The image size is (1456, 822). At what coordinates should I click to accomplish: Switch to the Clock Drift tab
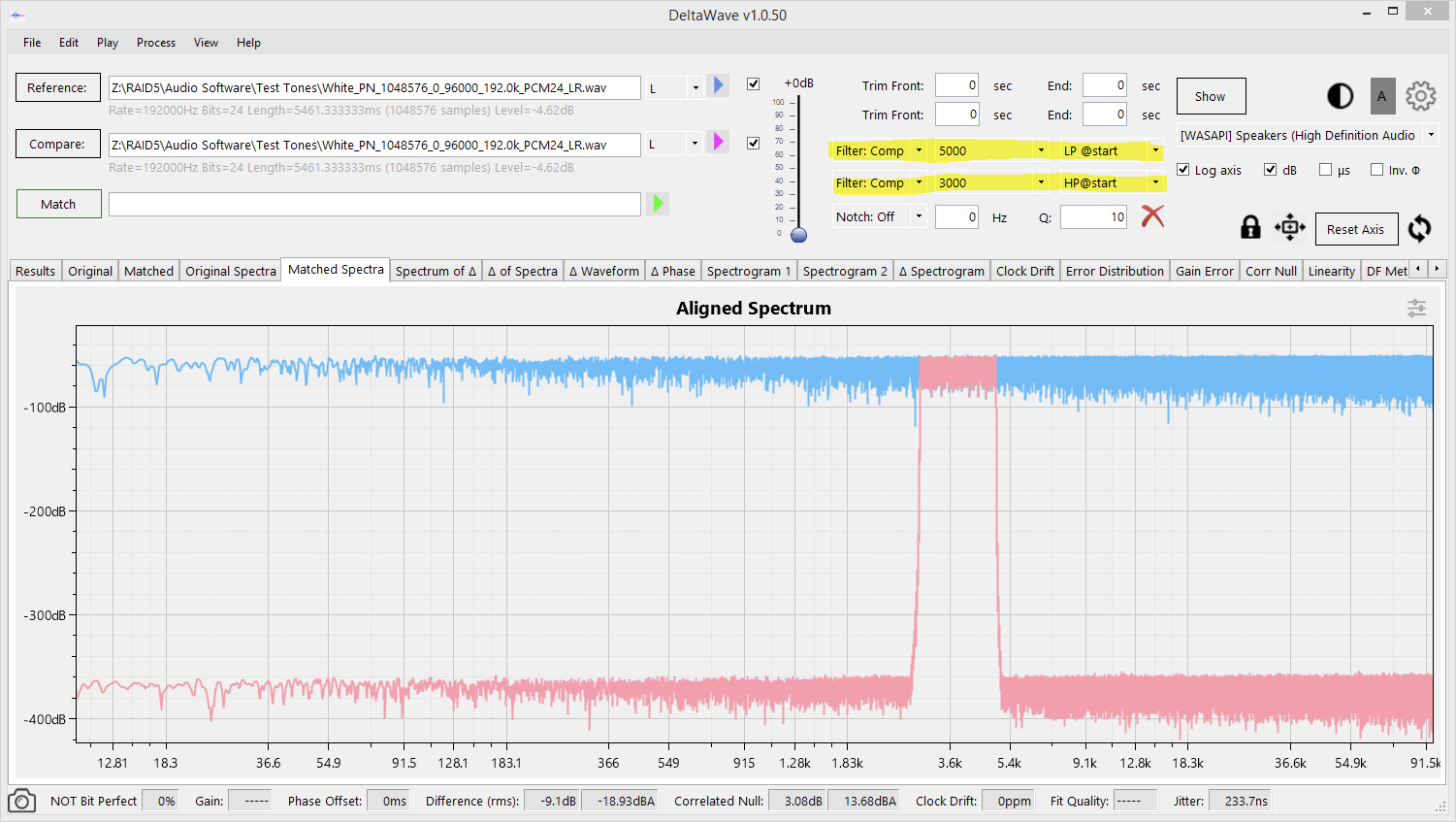[1025, 271]
